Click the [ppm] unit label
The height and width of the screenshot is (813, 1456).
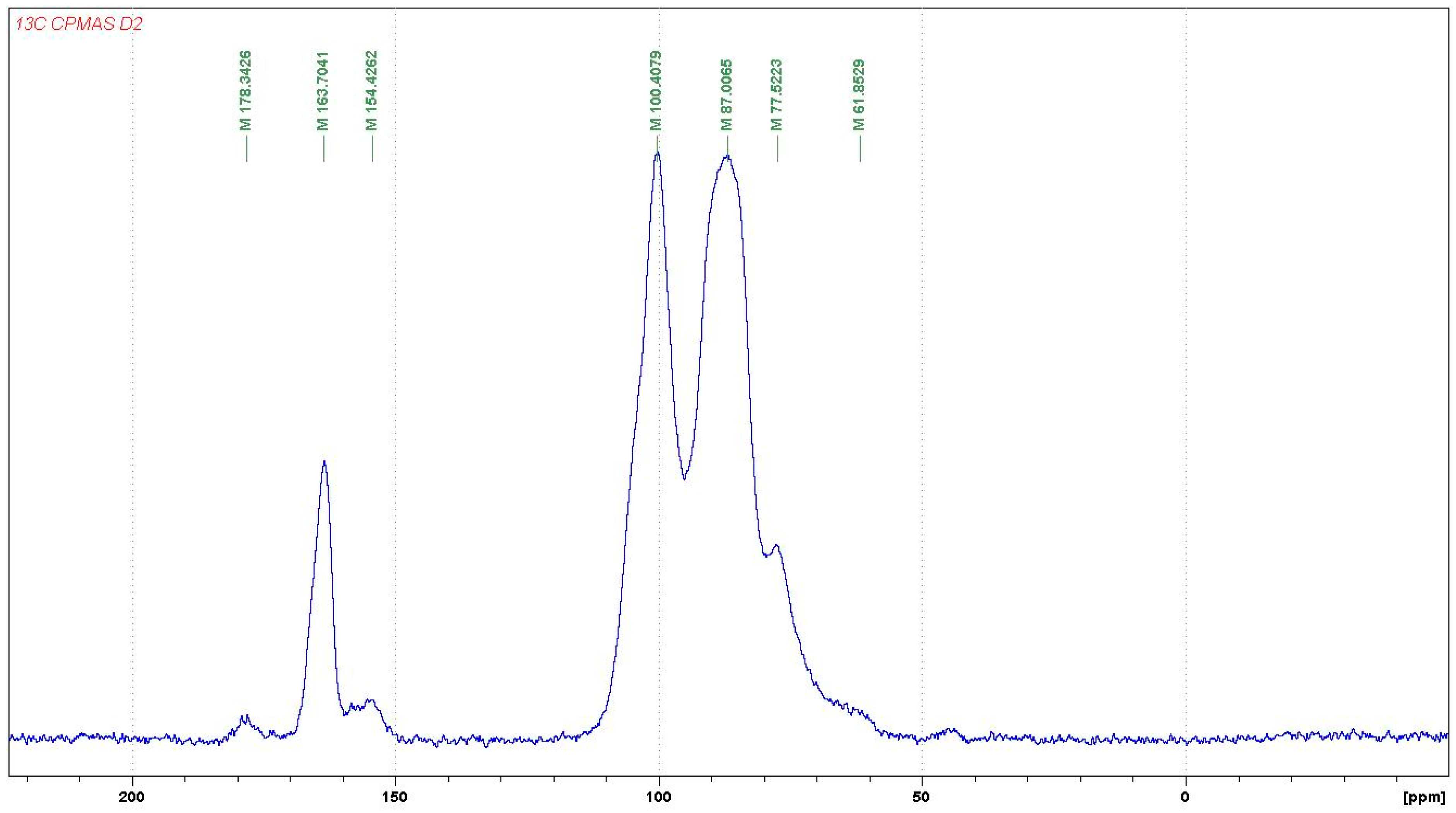point(1424,798)
